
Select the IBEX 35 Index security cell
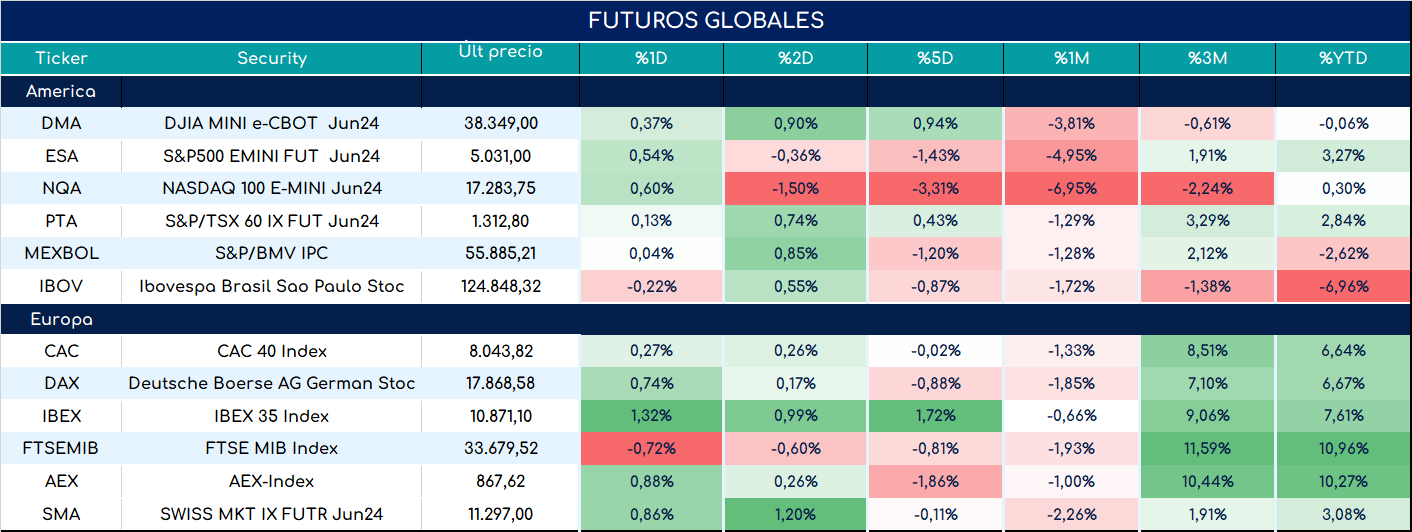pyautogui.click(x=272, y=416)
